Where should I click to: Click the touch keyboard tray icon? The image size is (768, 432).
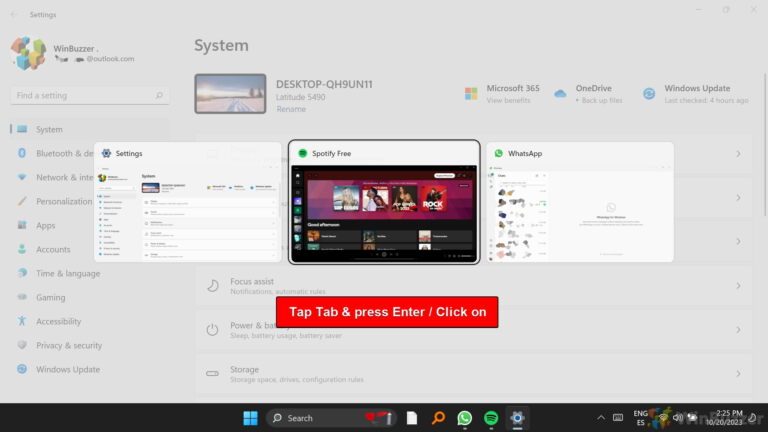point(618,418)
